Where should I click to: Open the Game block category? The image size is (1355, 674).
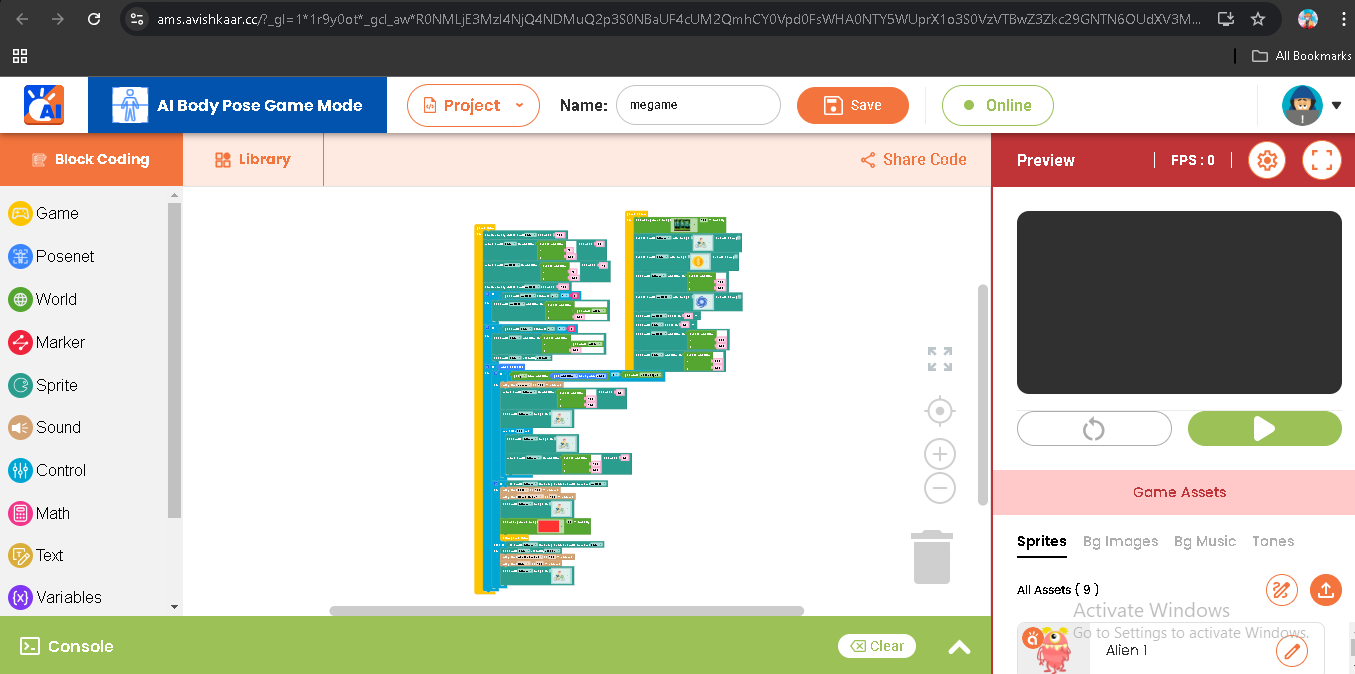click(x=43, y=213)
